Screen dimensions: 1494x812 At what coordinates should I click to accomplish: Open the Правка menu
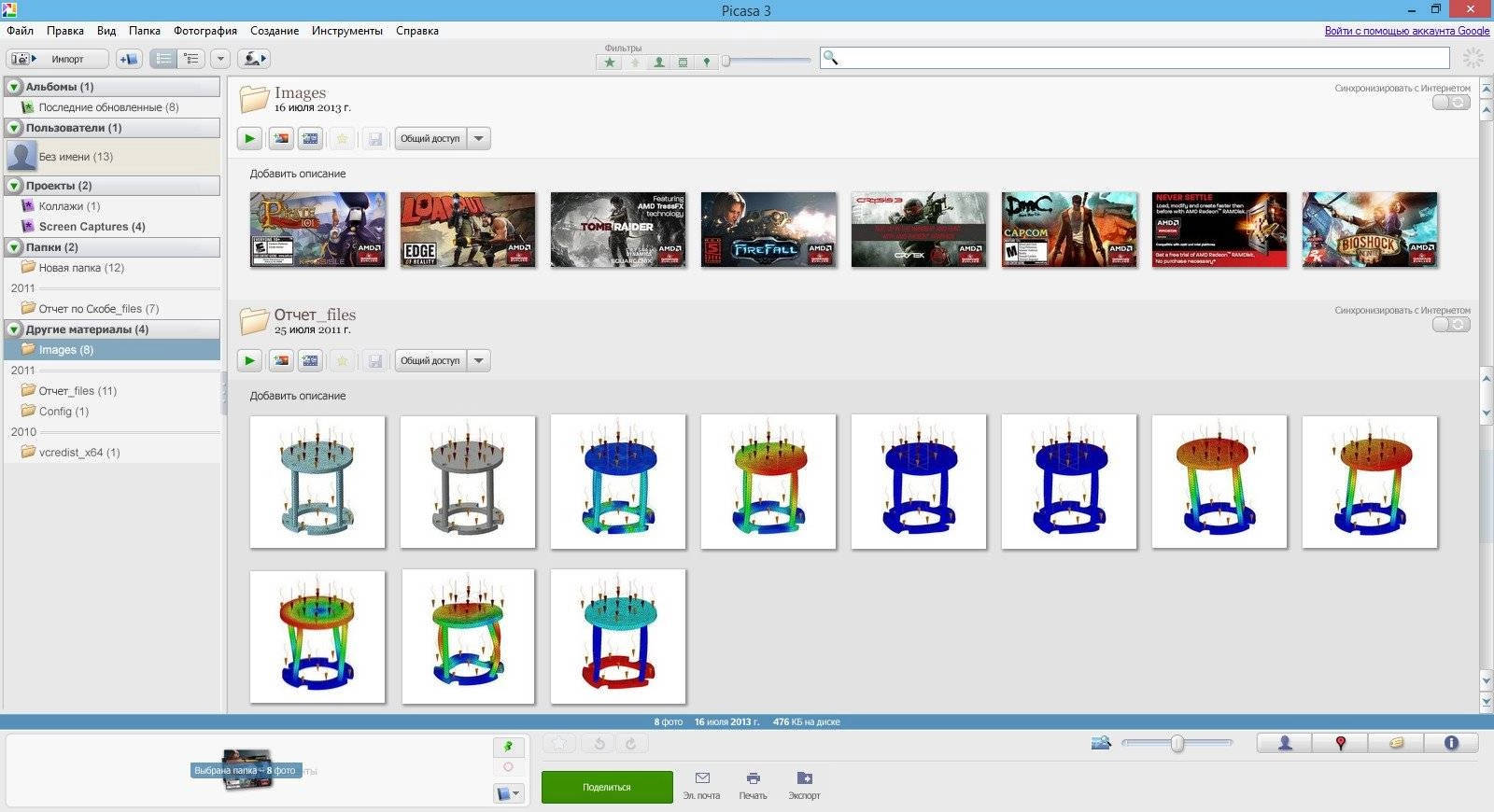click(64, 31)
